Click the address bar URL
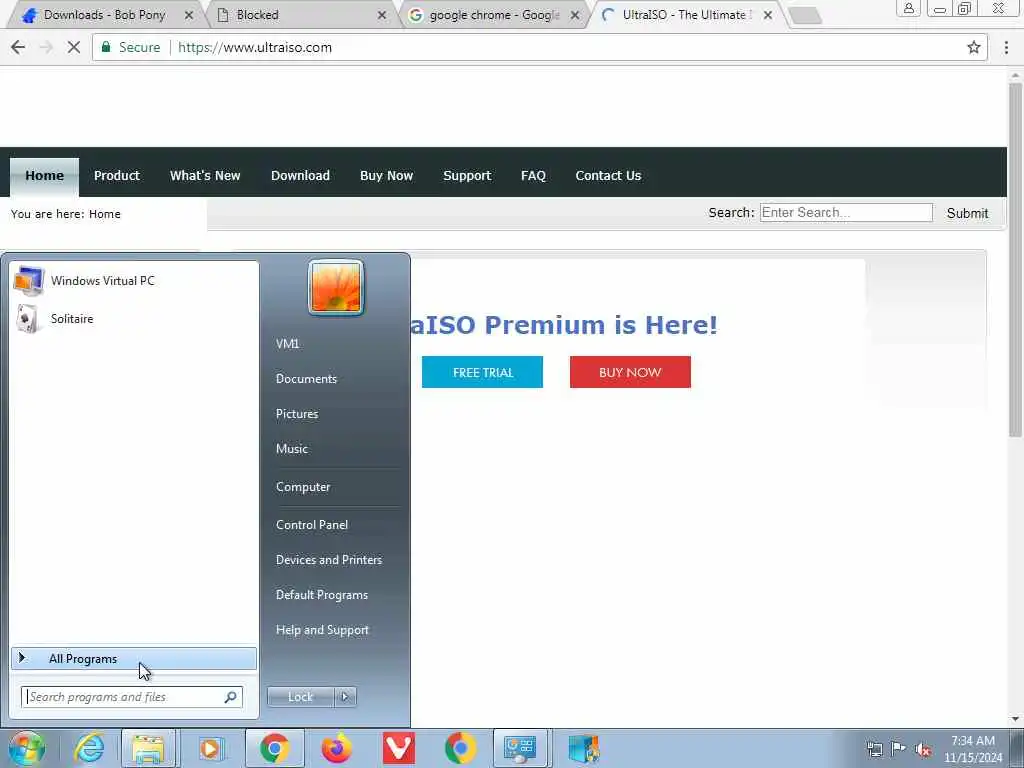Image resolution: width=1024 pixels, height=768 pixels. (255, 47)
